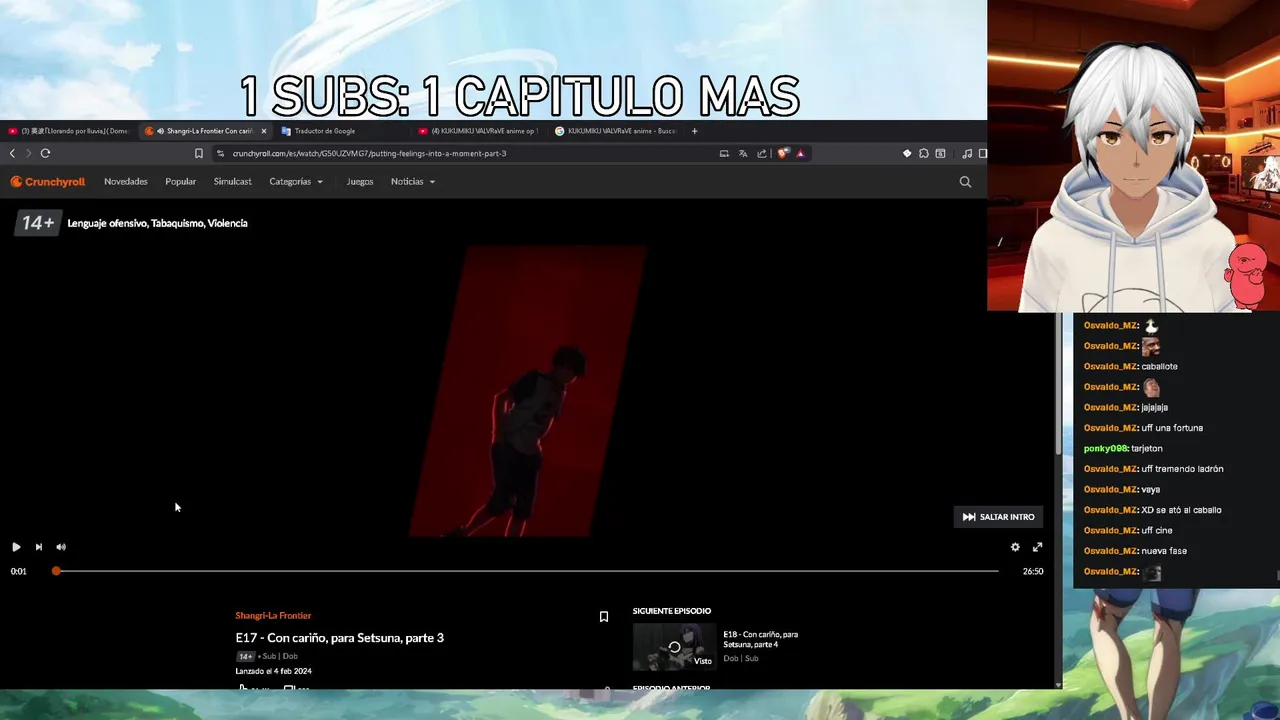
Task: Click the chat message 'XD se ató al caballo'
Action: tap(1181, 510)
